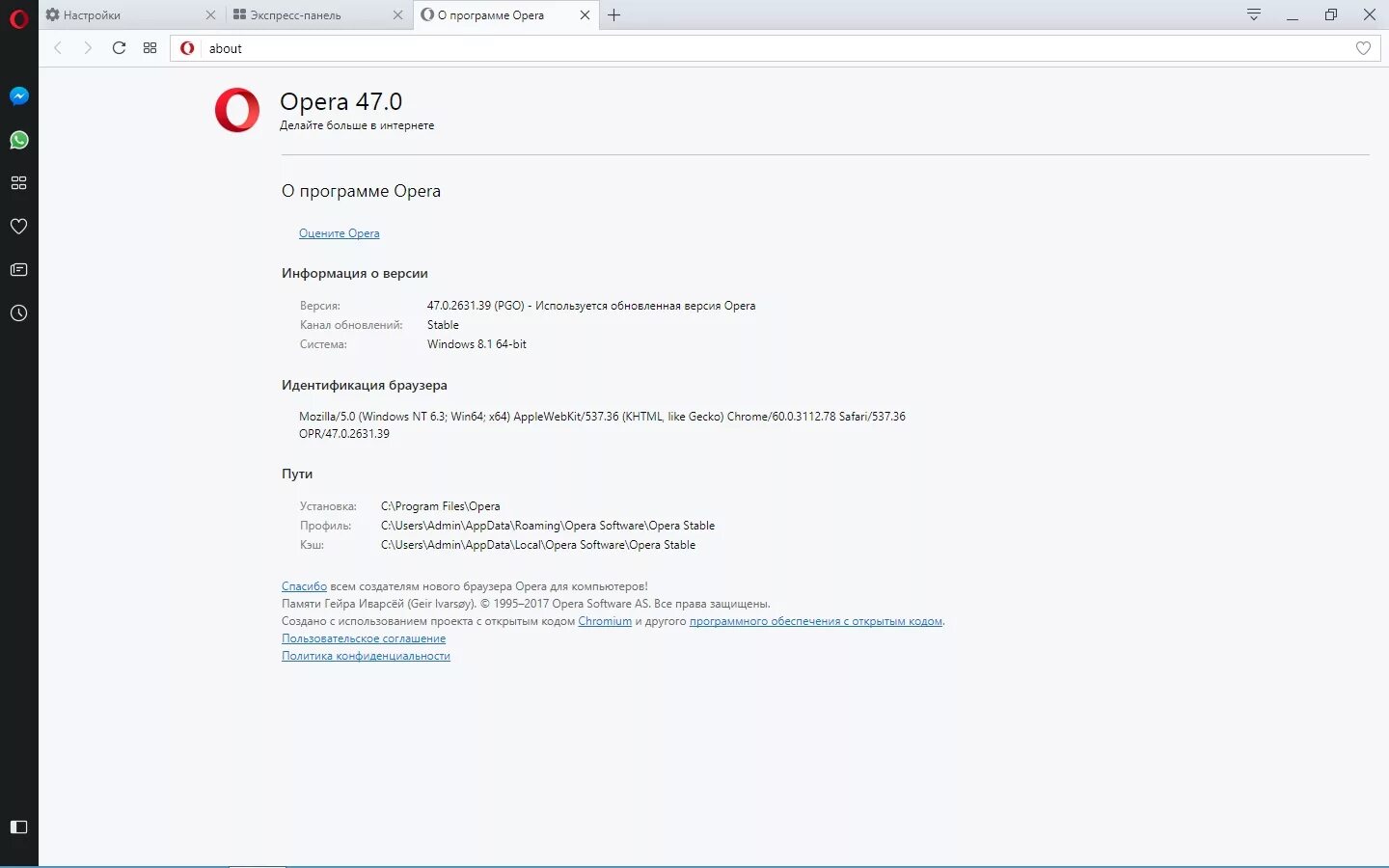
Task: Close the О программе Opera tab
Action: click(585, 14)
